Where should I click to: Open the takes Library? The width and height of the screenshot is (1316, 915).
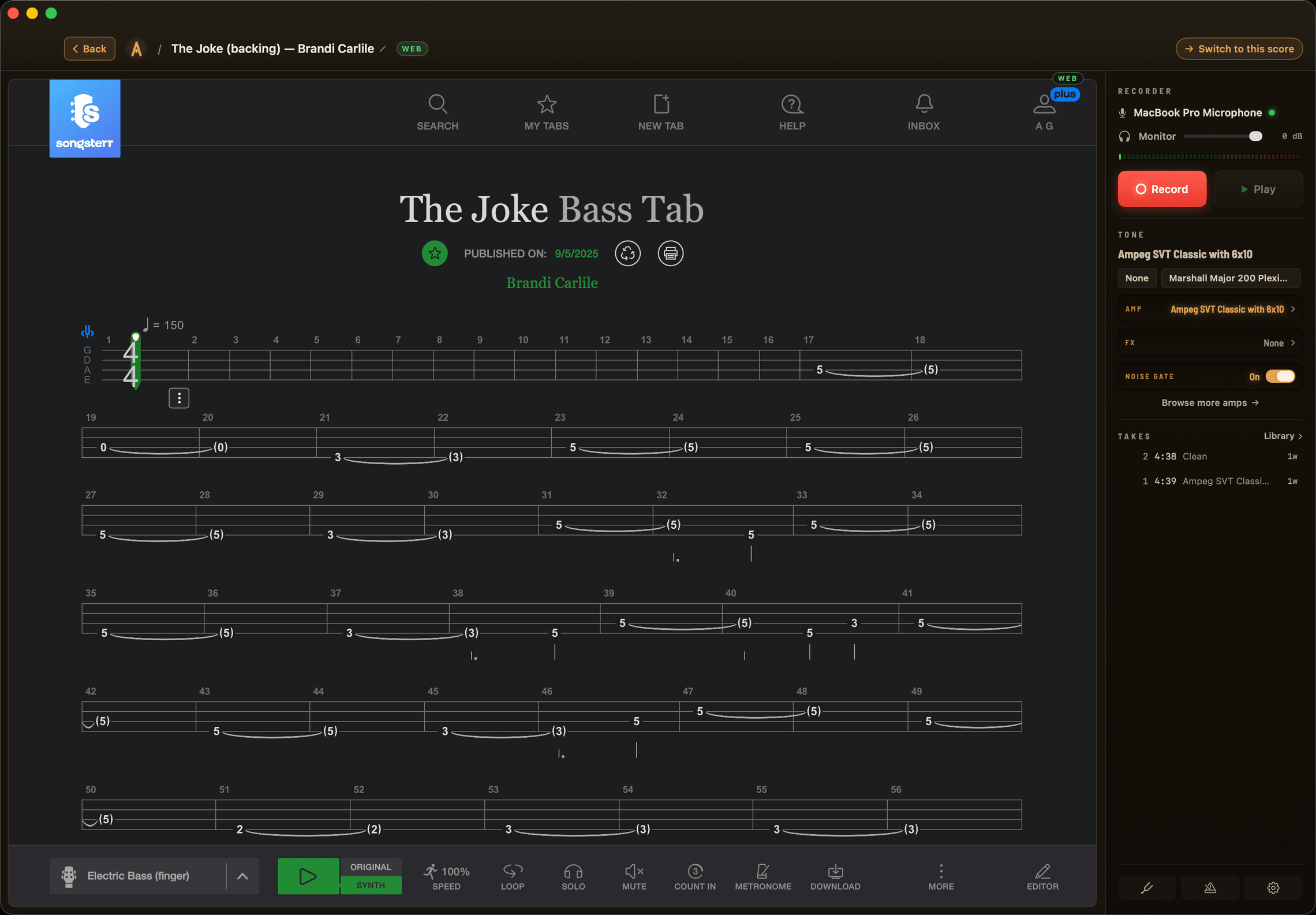(x=1283, y=436)
